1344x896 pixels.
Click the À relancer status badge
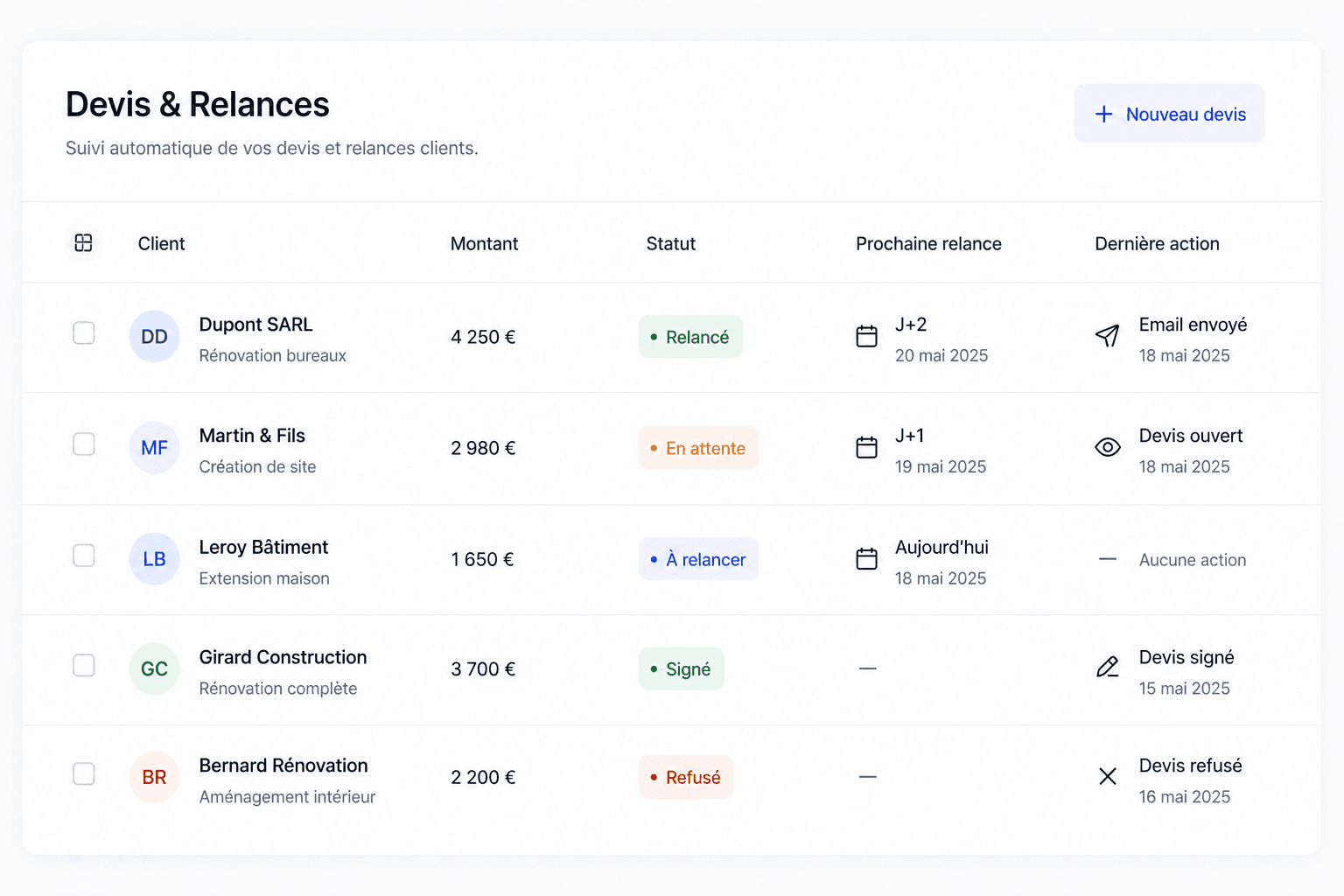[698, 559]
